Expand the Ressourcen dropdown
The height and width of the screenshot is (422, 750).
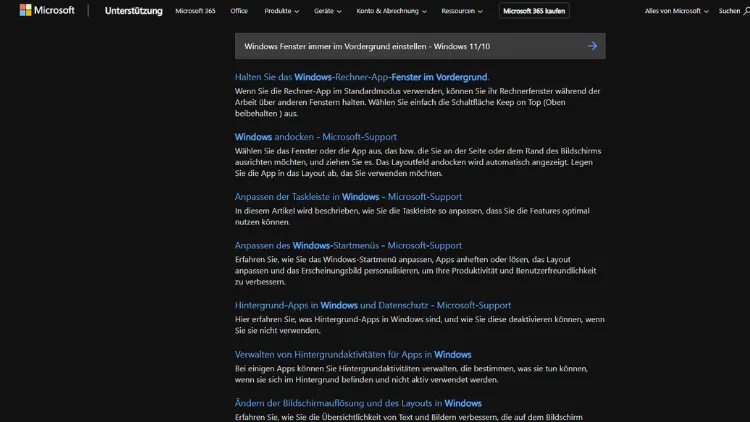462,11
